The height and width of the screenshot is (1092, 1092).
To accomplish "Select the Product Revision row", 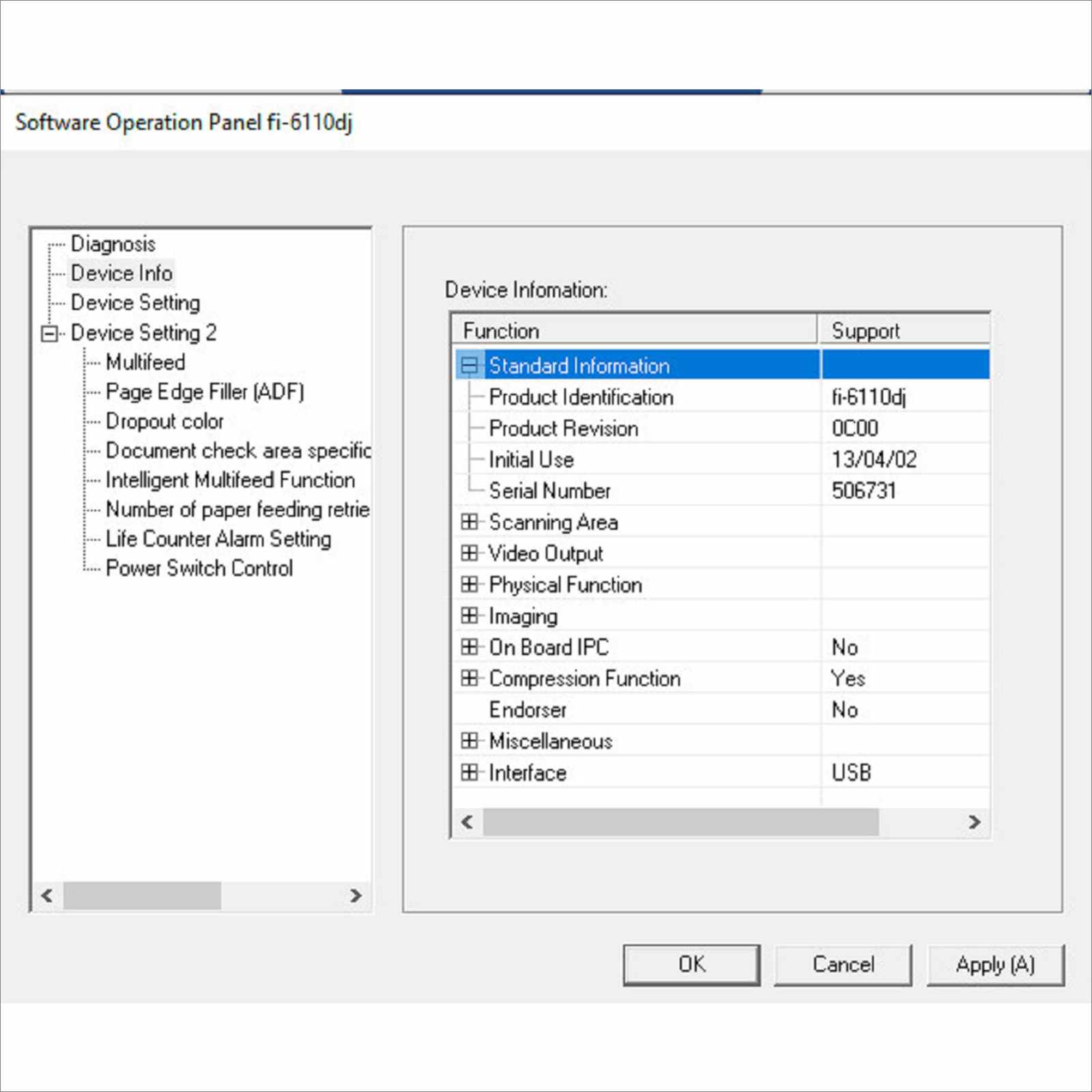I will (722, 428).
